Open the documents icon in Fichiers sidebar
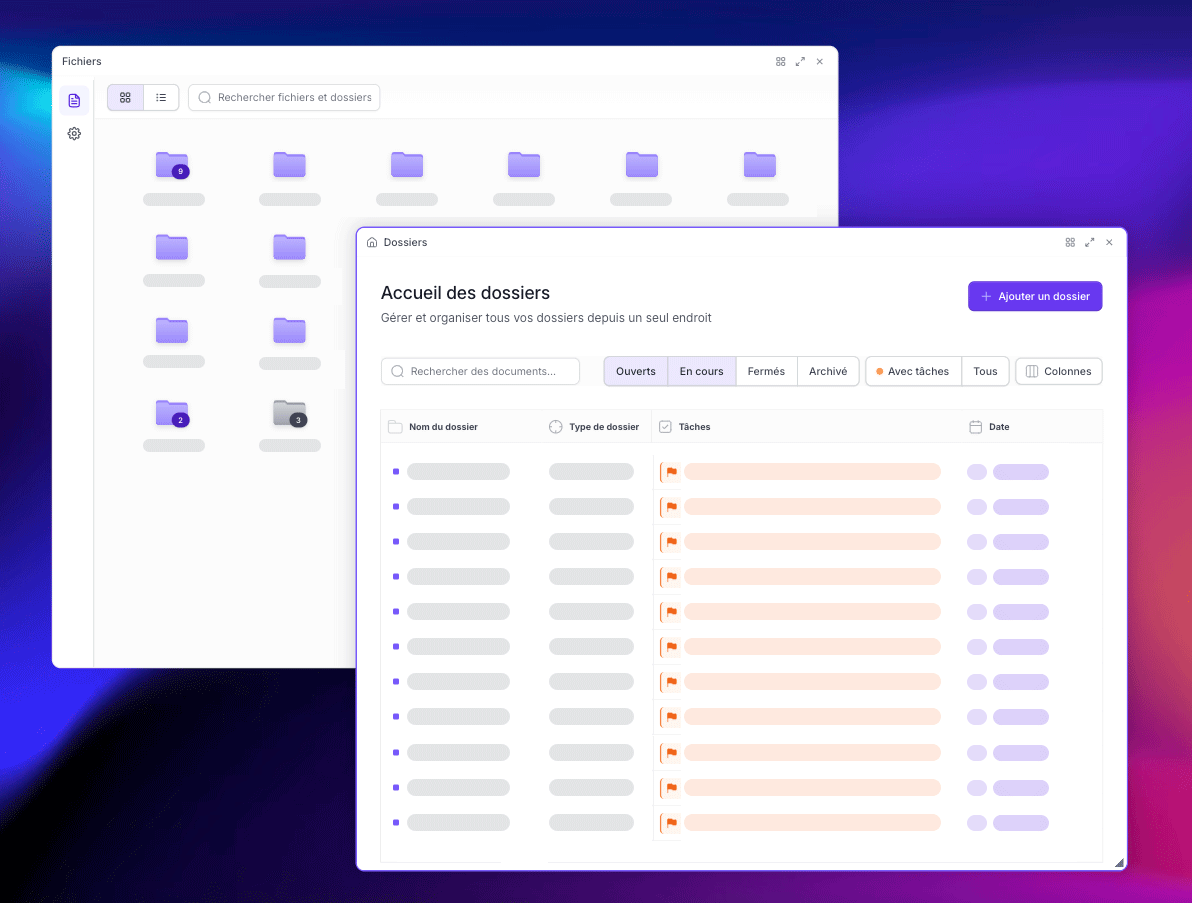Image resolution: width=1192 pixels, height=903 pixels. tap(74, 100)
